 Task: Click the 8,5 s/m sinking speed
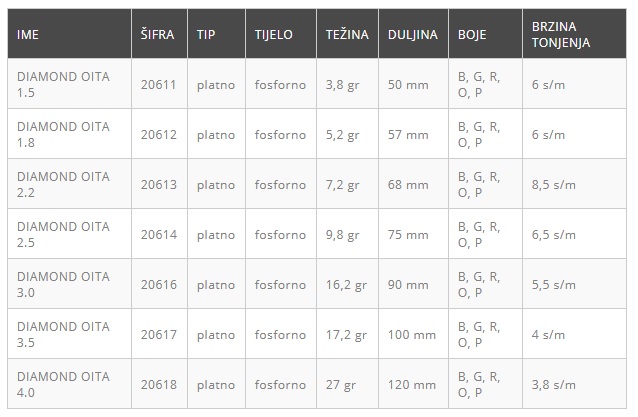click(x=554, y=184)
